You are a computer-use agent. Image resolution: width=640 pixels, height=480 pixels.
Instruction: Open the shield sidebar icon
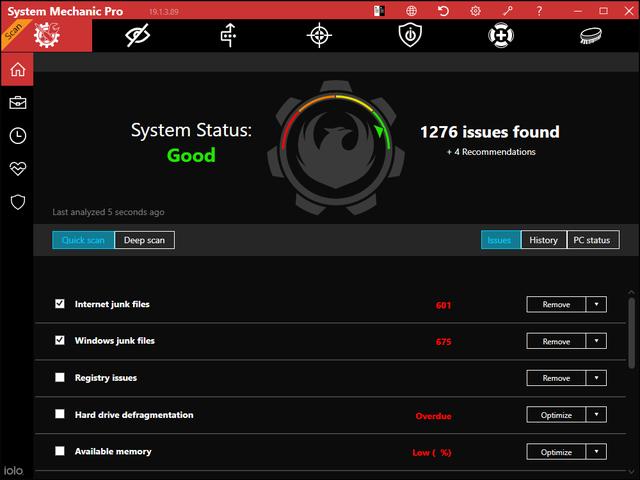click(x=18, y=202)
